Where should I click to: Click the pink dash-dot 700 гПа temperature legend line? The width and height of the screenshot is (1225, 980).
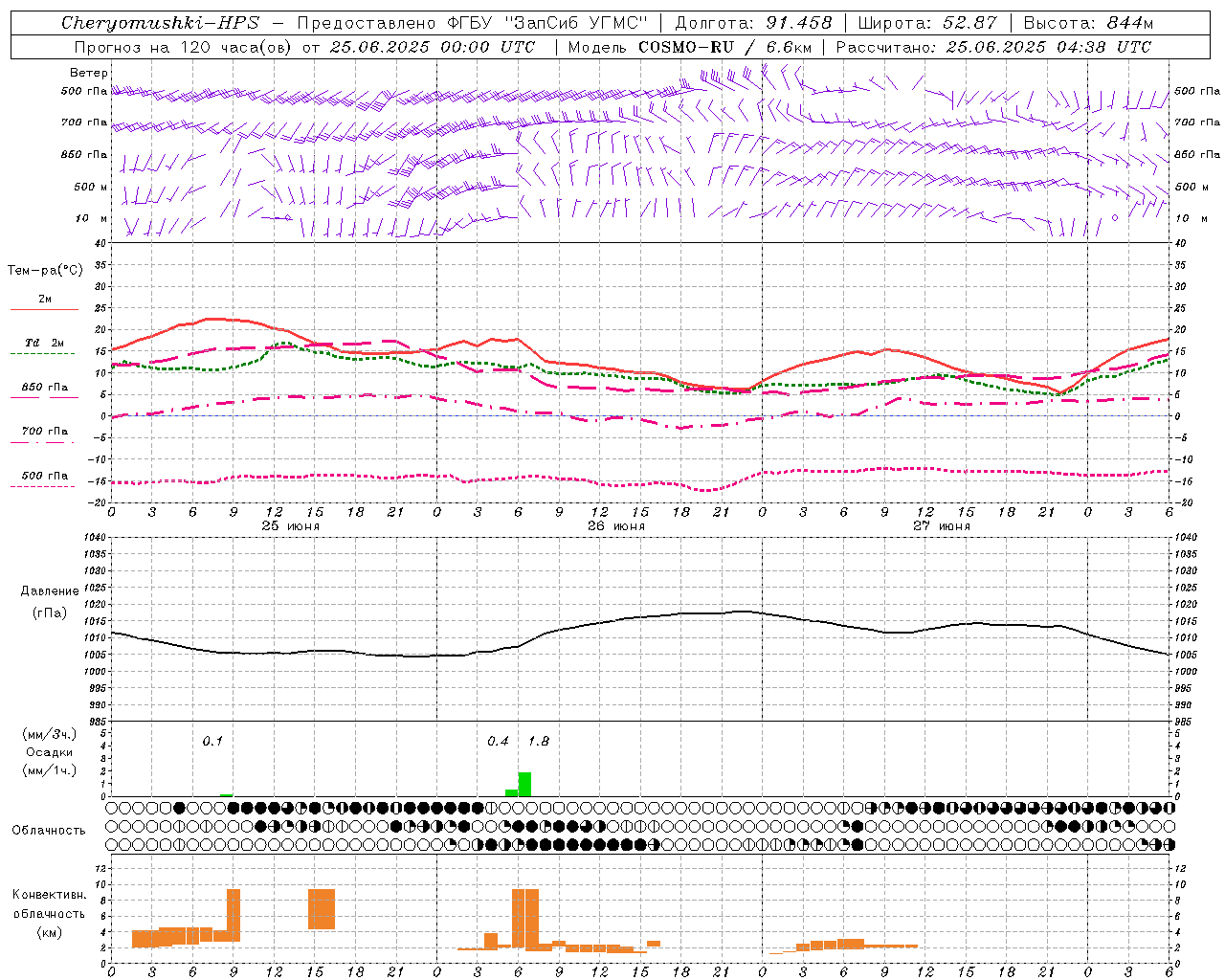44,442
